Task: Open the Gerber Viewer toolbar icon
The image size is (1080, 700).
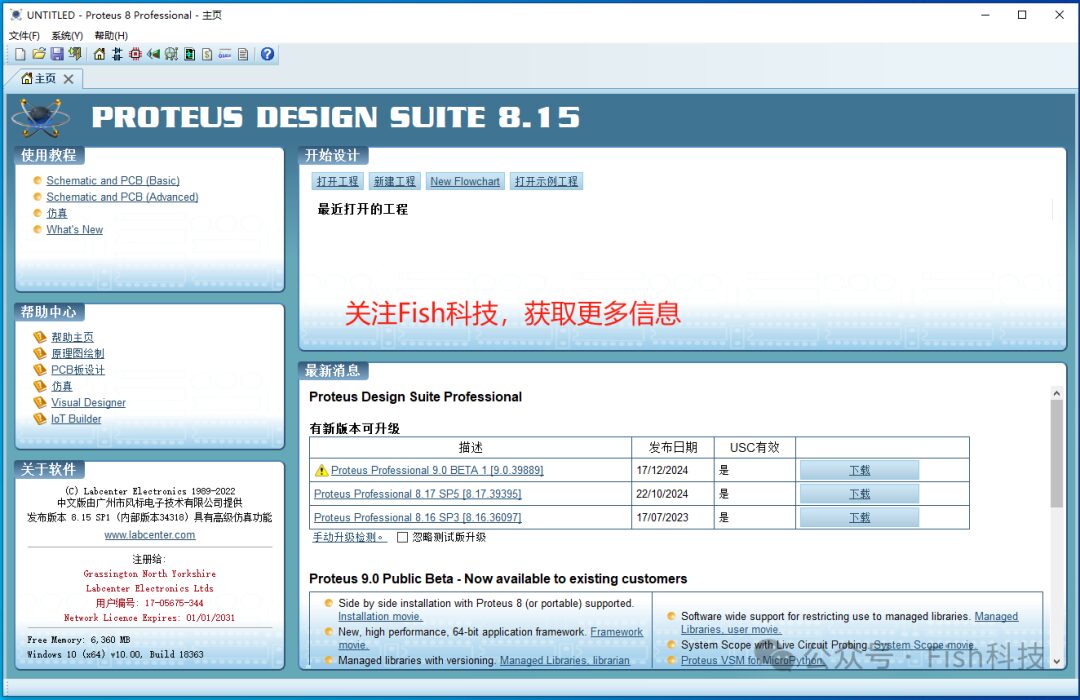Action: click(171, 54)
